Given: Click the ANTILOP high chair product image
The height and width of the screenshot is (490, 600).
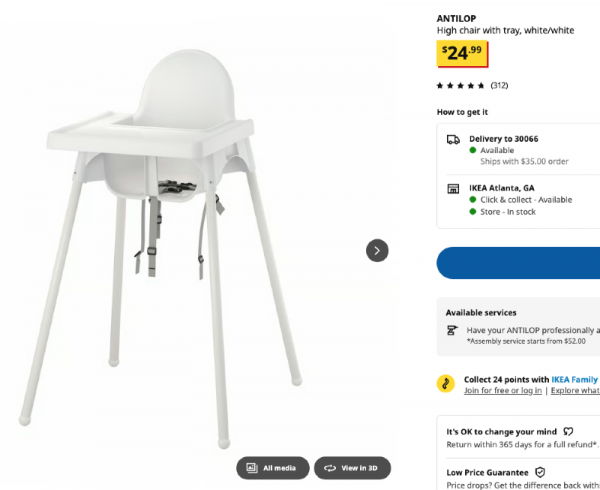Looking at the screenshot, I should 161,249.
